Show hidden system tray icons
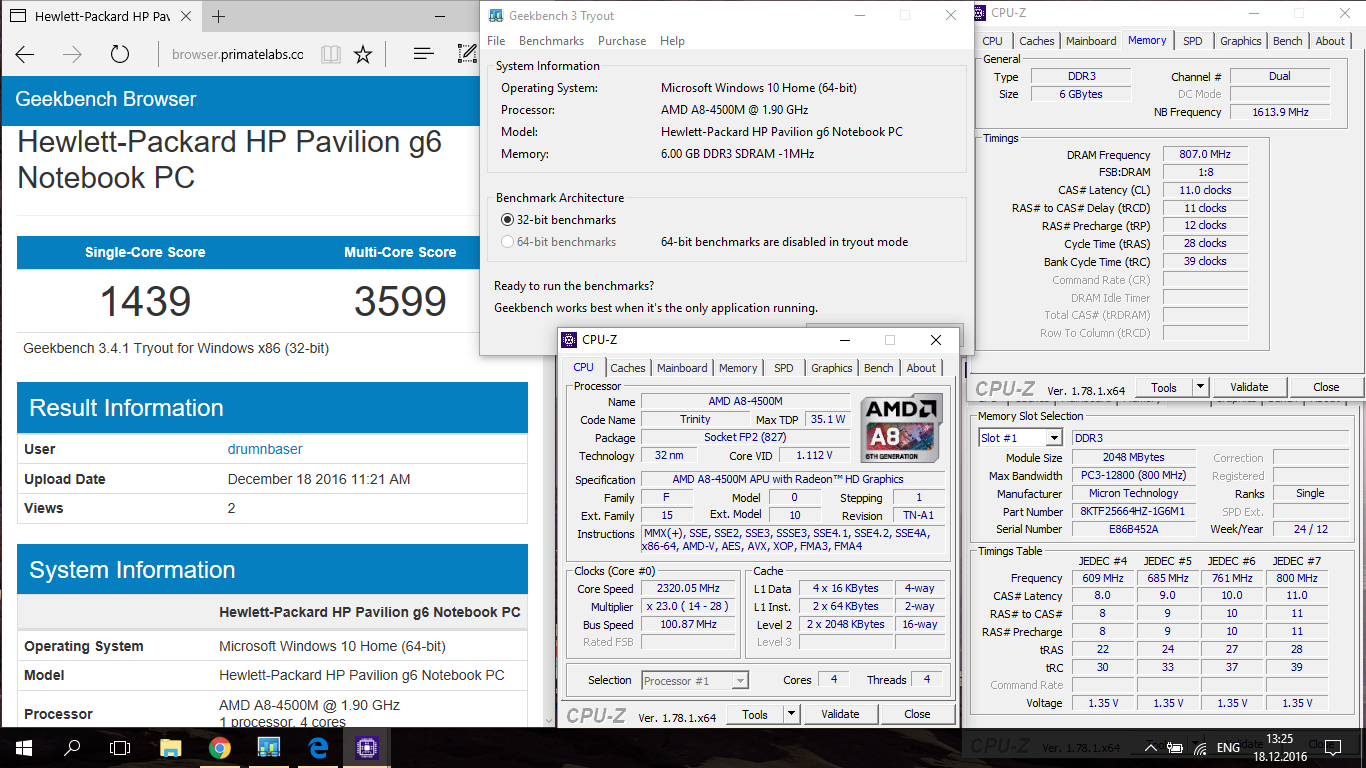Image resolution: width=1366 pixels, height=768 pixels. [x=1151, y=747]
